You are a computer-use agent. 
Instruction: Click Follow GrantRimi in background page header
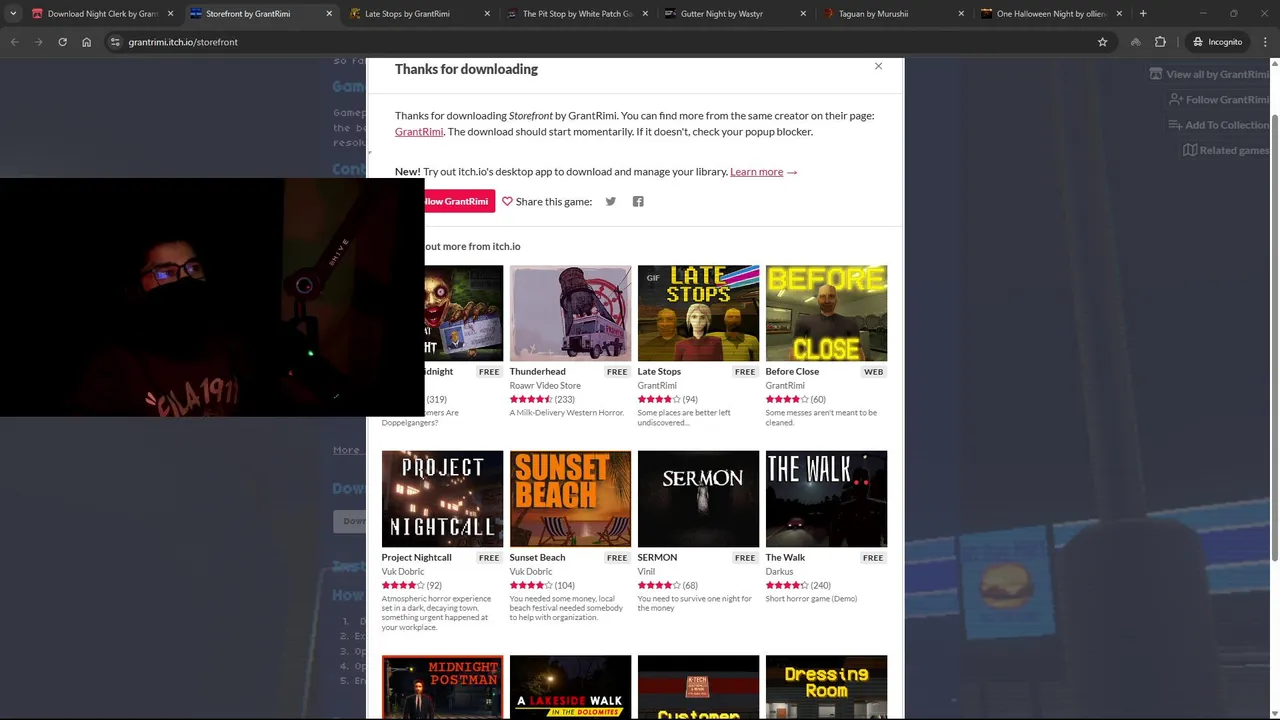[1219, 100]
